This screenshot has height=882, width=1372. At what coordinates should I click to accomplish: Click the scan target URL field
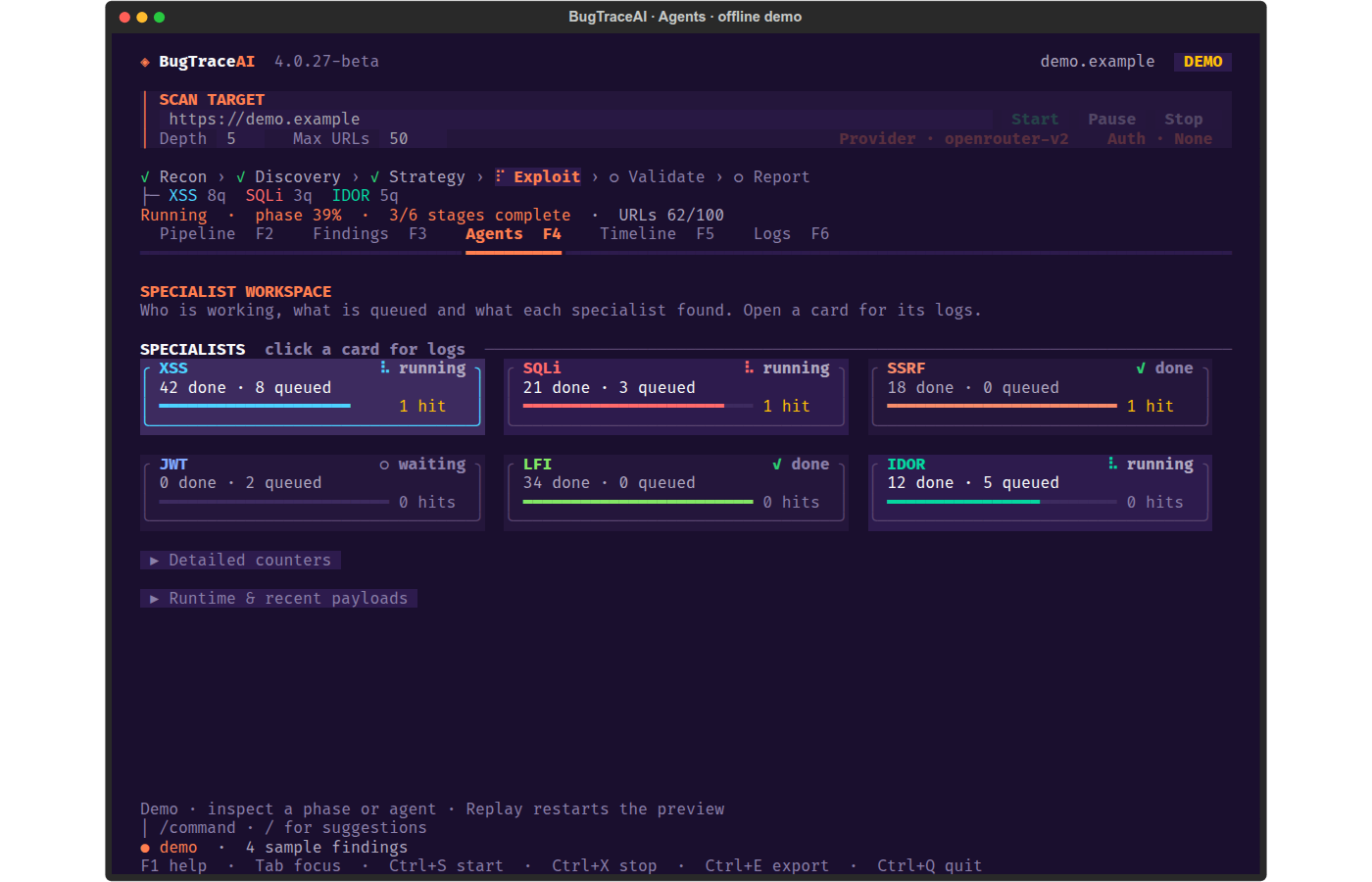click(x=576, y=120)
